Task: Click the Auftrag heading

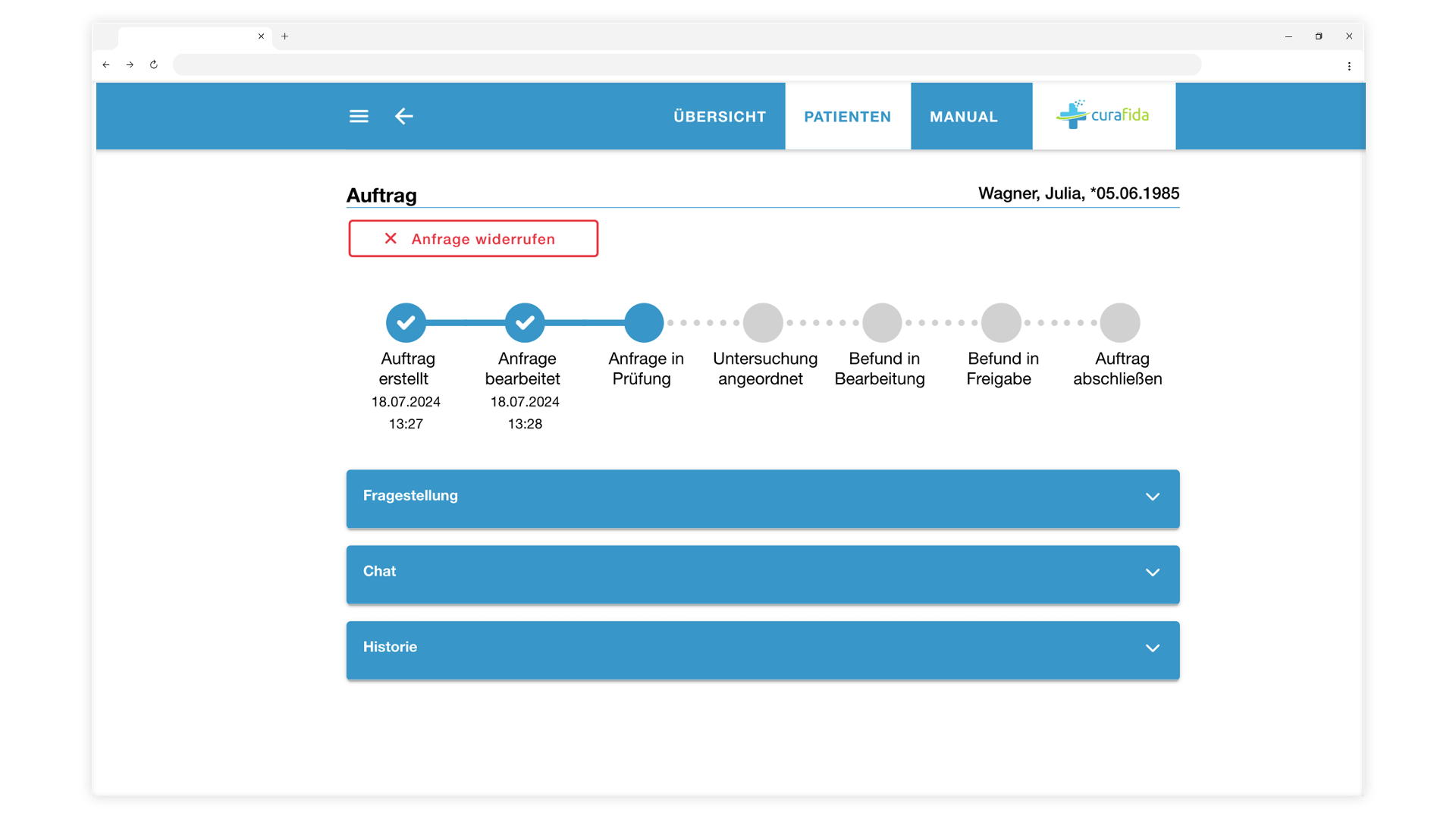Action: click(381, 195)
